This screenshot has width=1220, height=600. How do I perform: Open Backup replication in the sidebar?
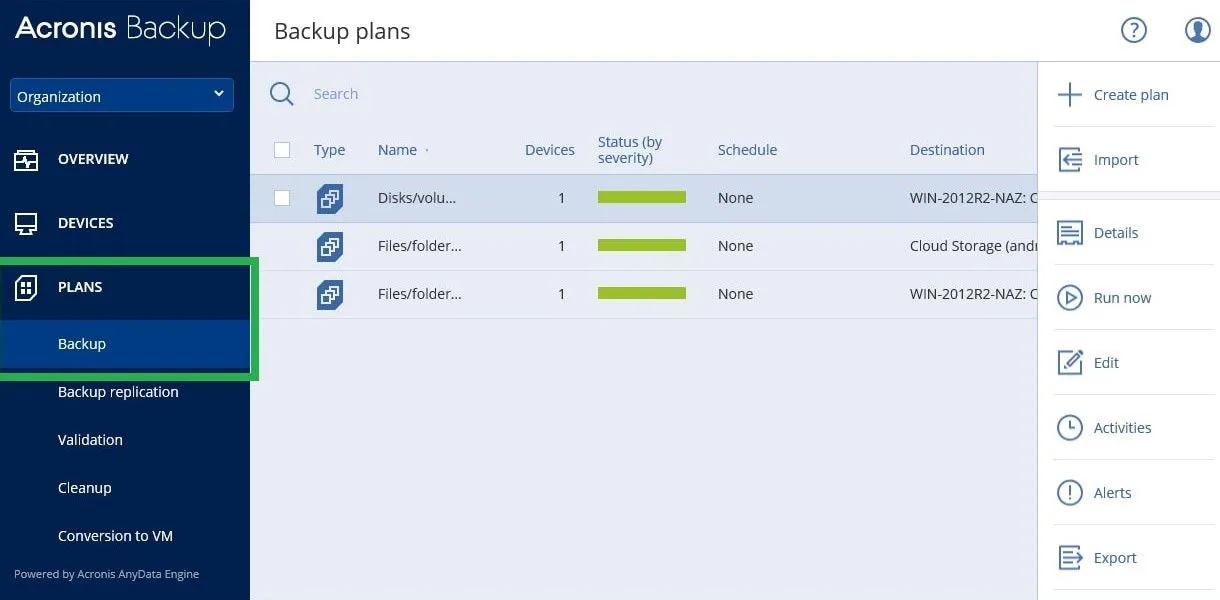(118, 392)
